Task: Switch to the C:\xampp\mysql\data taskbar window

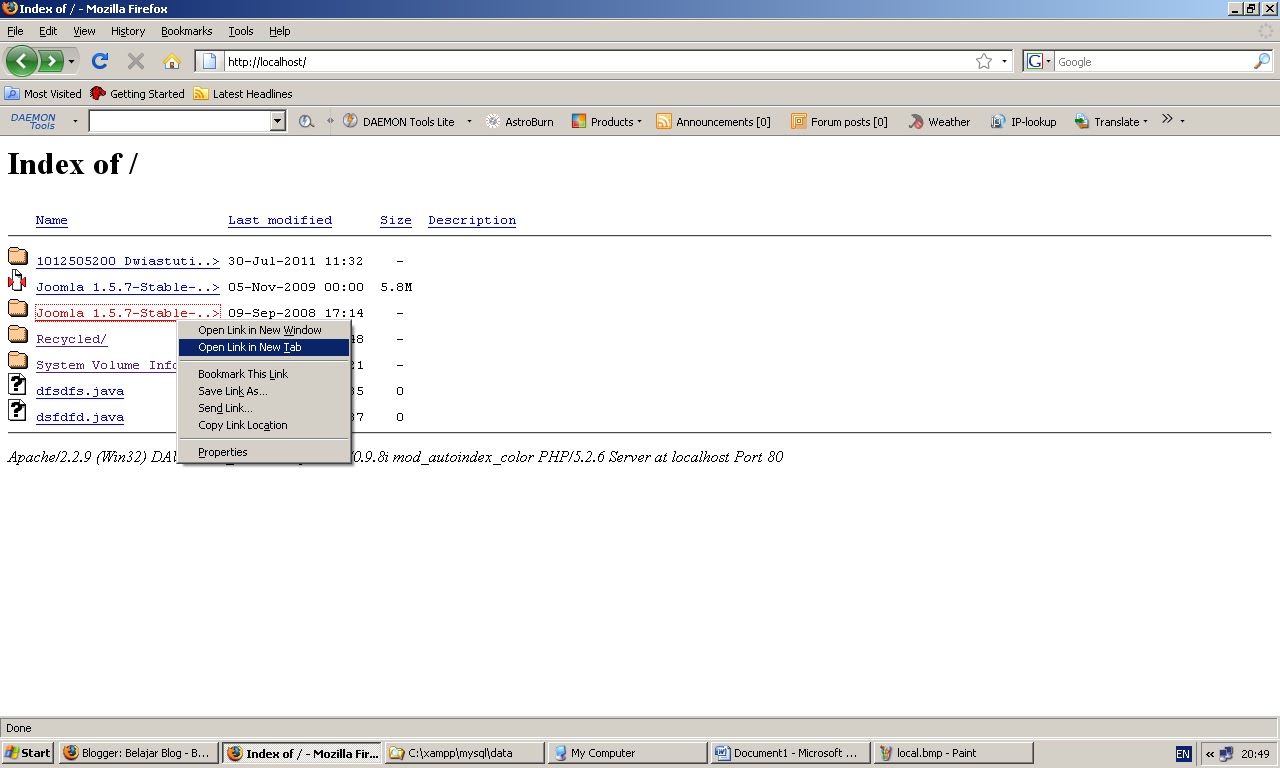Action: click(465, 753)
